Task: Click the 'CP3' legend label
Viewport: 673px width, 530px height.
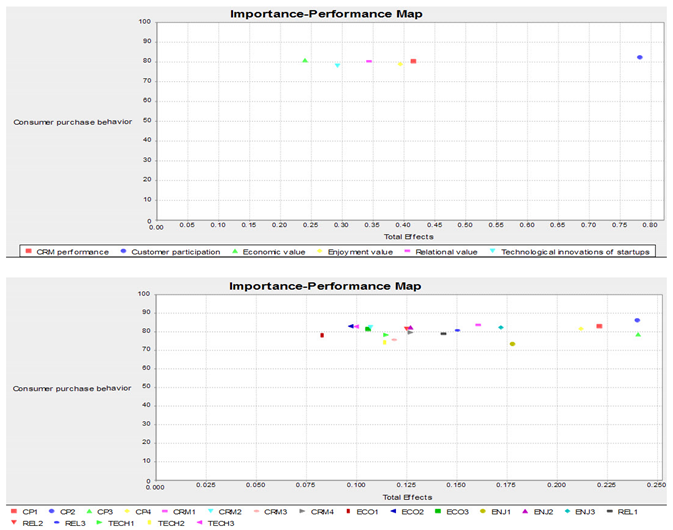Action: pyautogui.click(x=105, y=512)
